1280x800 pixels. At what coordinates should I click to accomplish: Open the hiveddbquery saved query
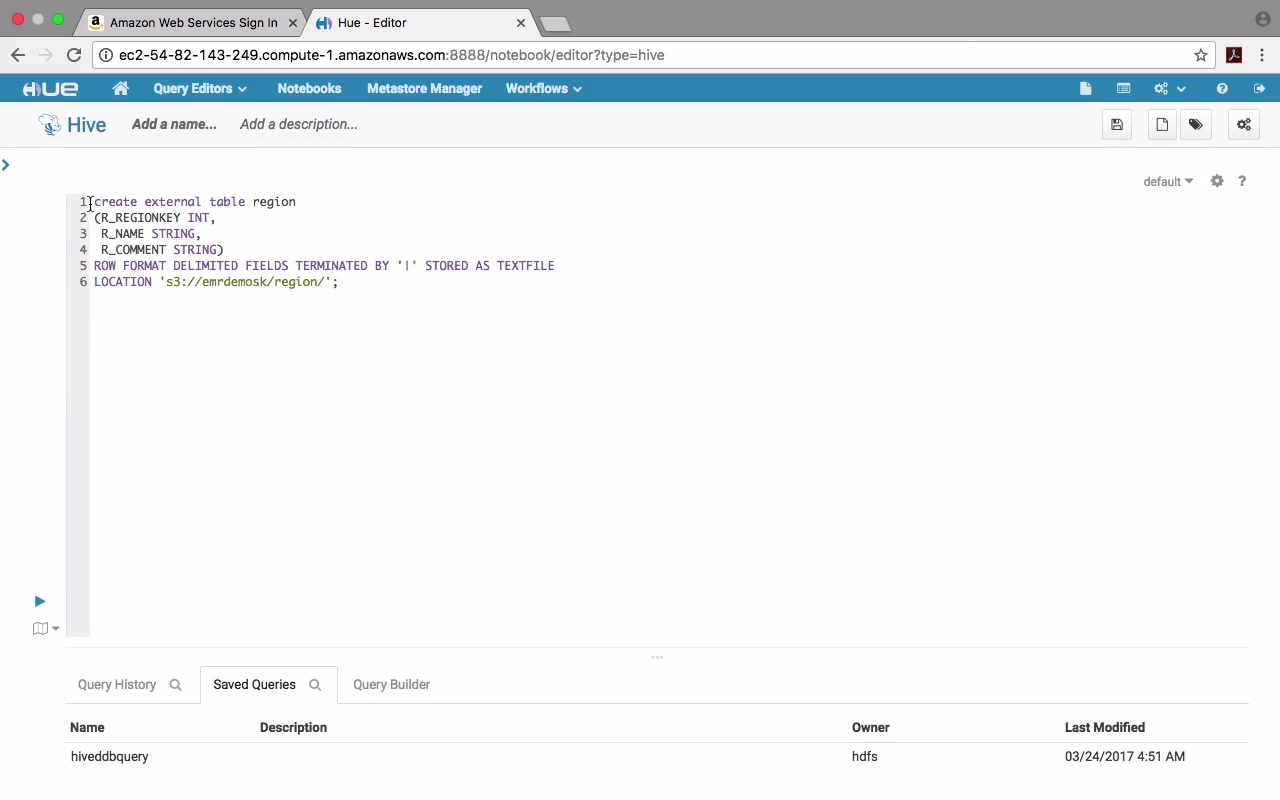(x=110, y=757)
